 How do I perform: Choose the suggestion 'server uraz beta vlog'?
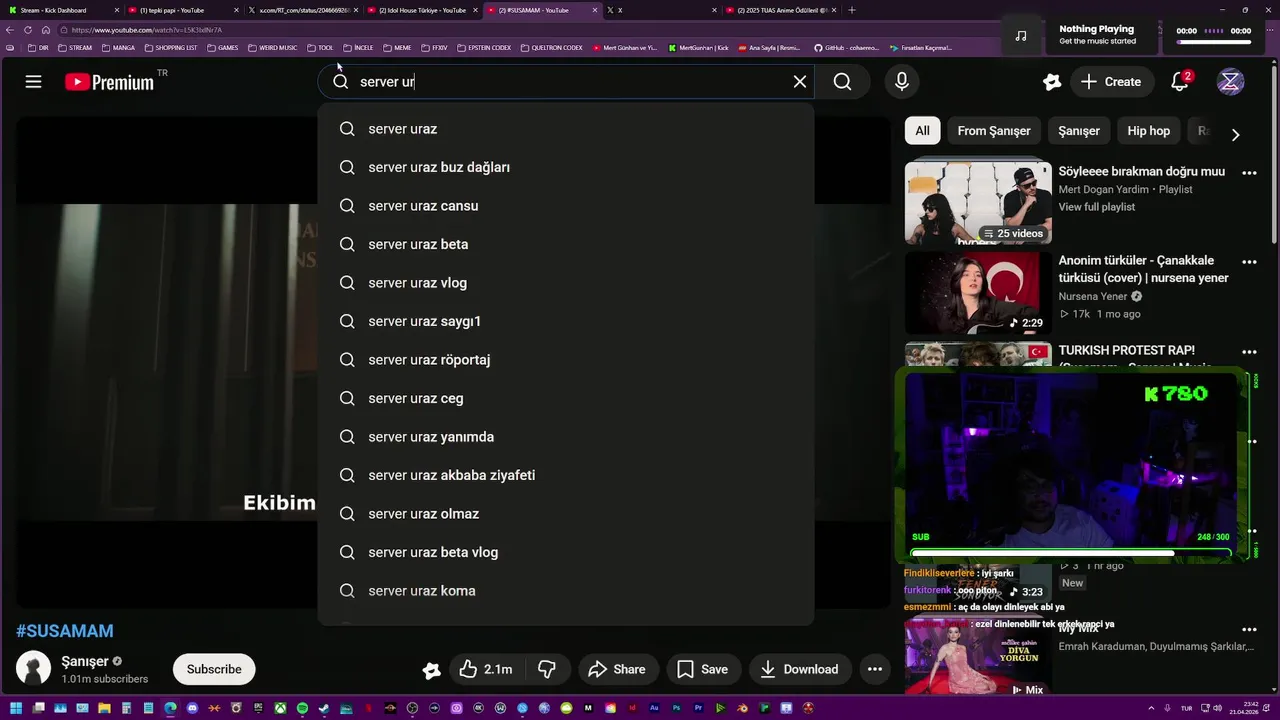[566, 552]
